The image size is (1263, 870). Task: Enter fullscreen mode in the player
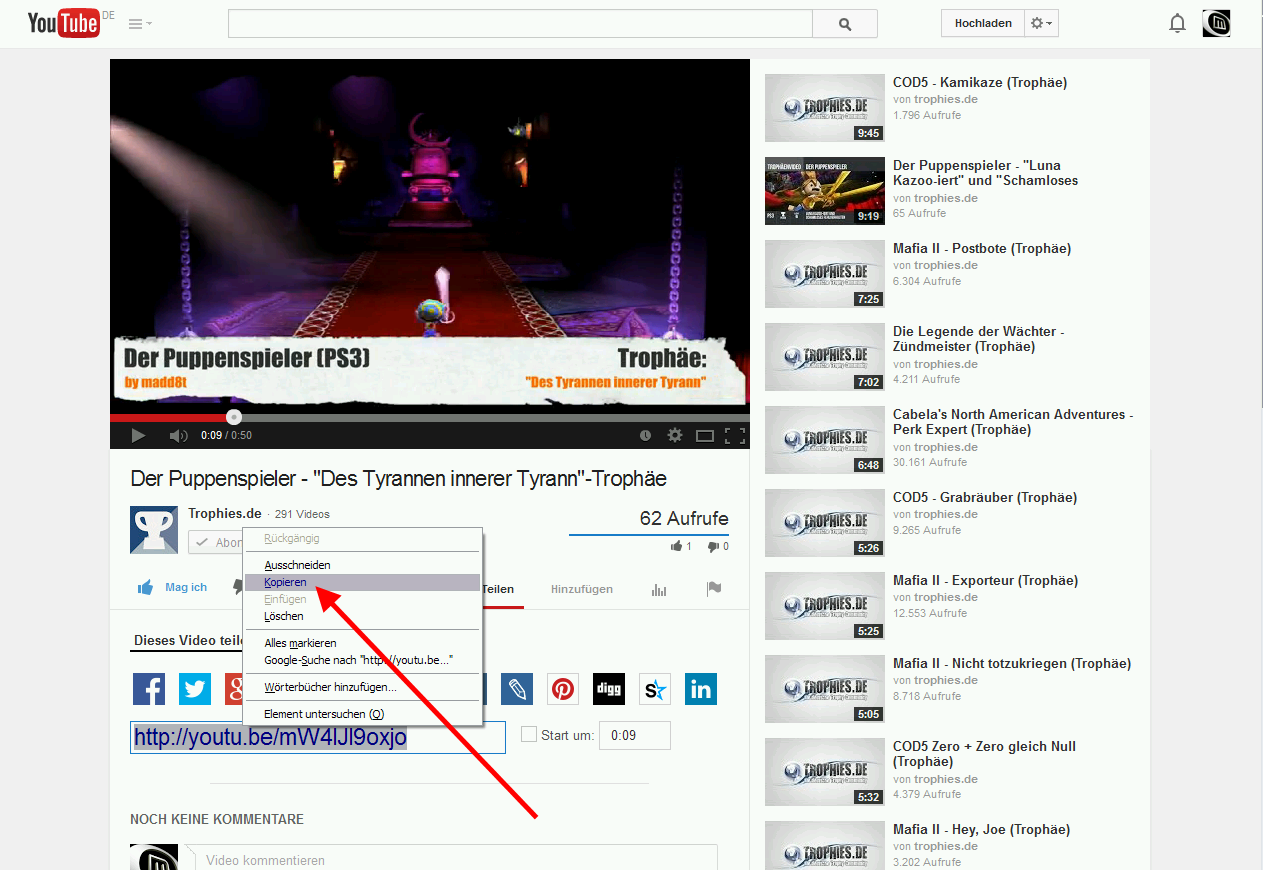(740, 435)
